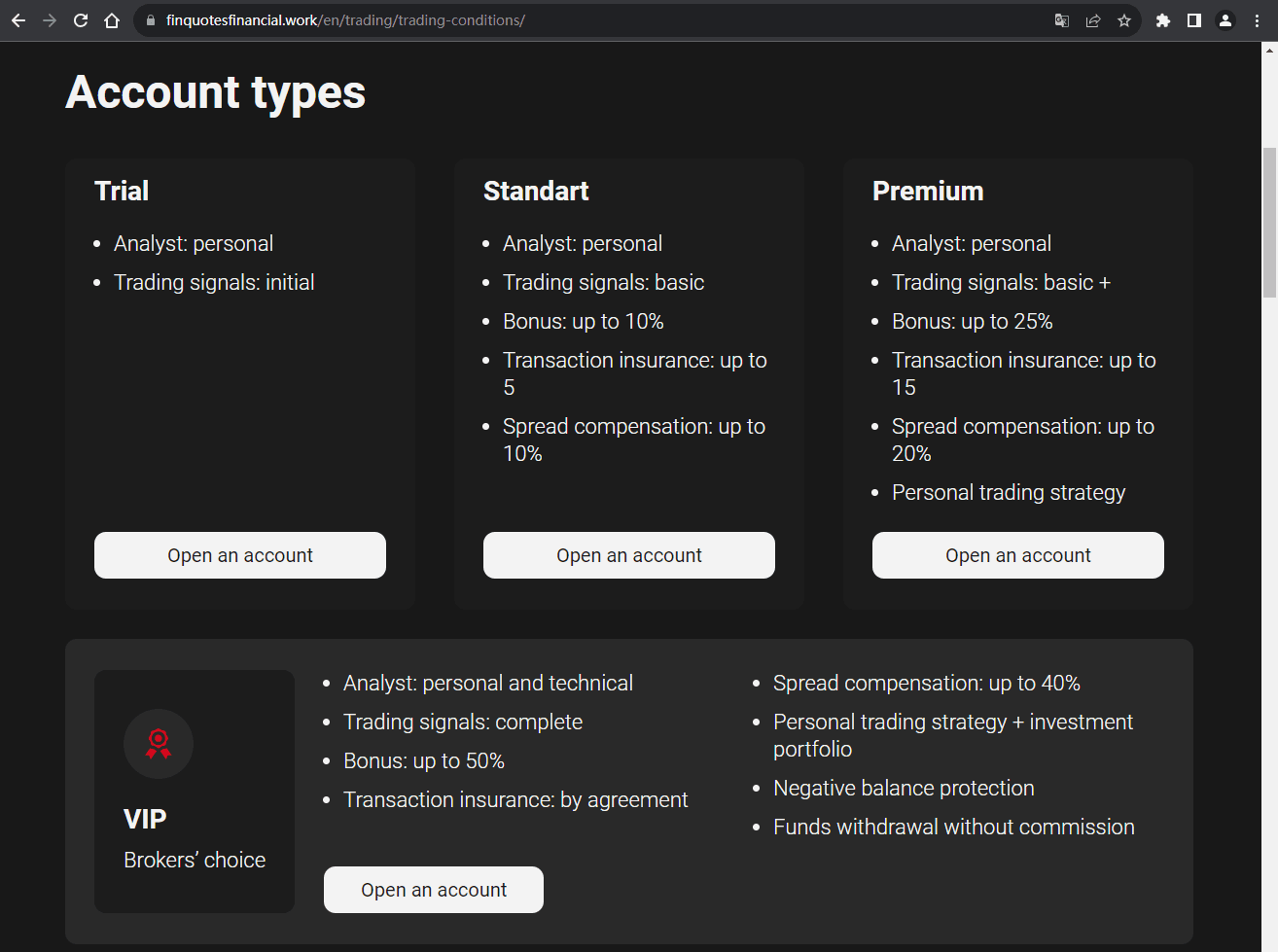Screen dimensions: 1278x952
Task: Click the Trial card title
Action: [x=122, y=191]
